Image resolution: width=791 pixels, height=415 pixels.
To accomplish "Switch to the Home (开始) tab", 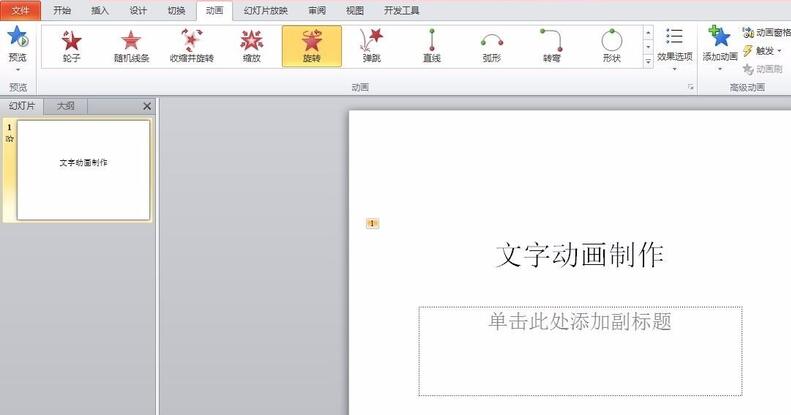I will (x=62, y=11).
